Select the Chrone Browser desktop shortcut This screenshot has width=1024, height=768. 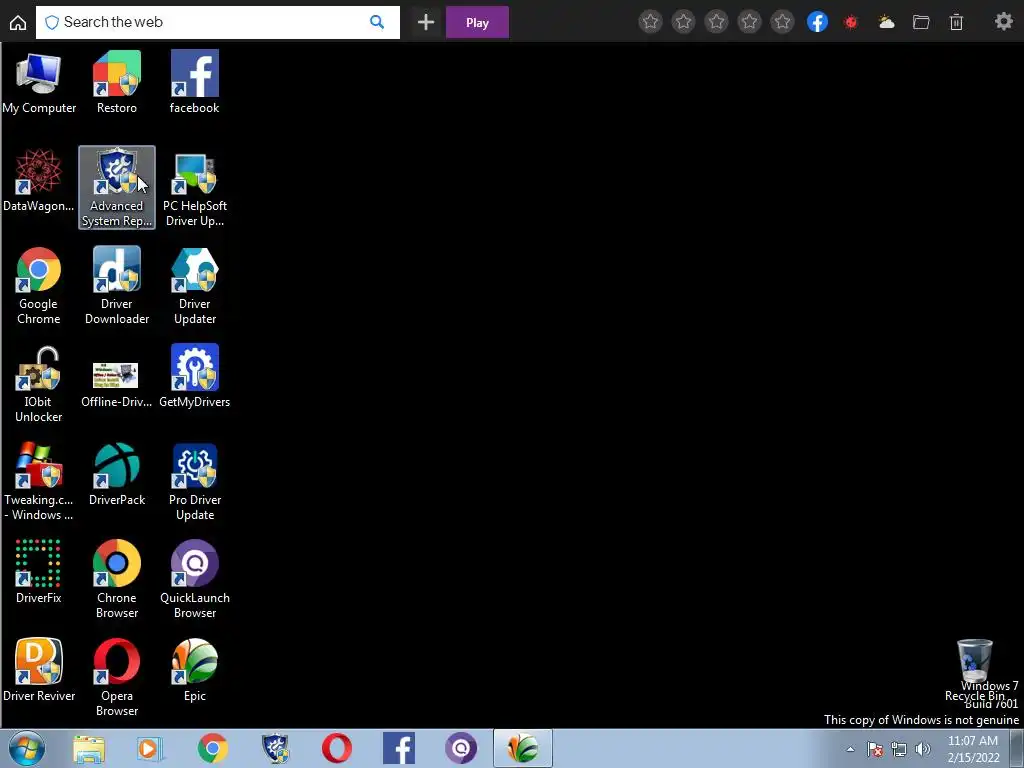(x=117, y=580)
